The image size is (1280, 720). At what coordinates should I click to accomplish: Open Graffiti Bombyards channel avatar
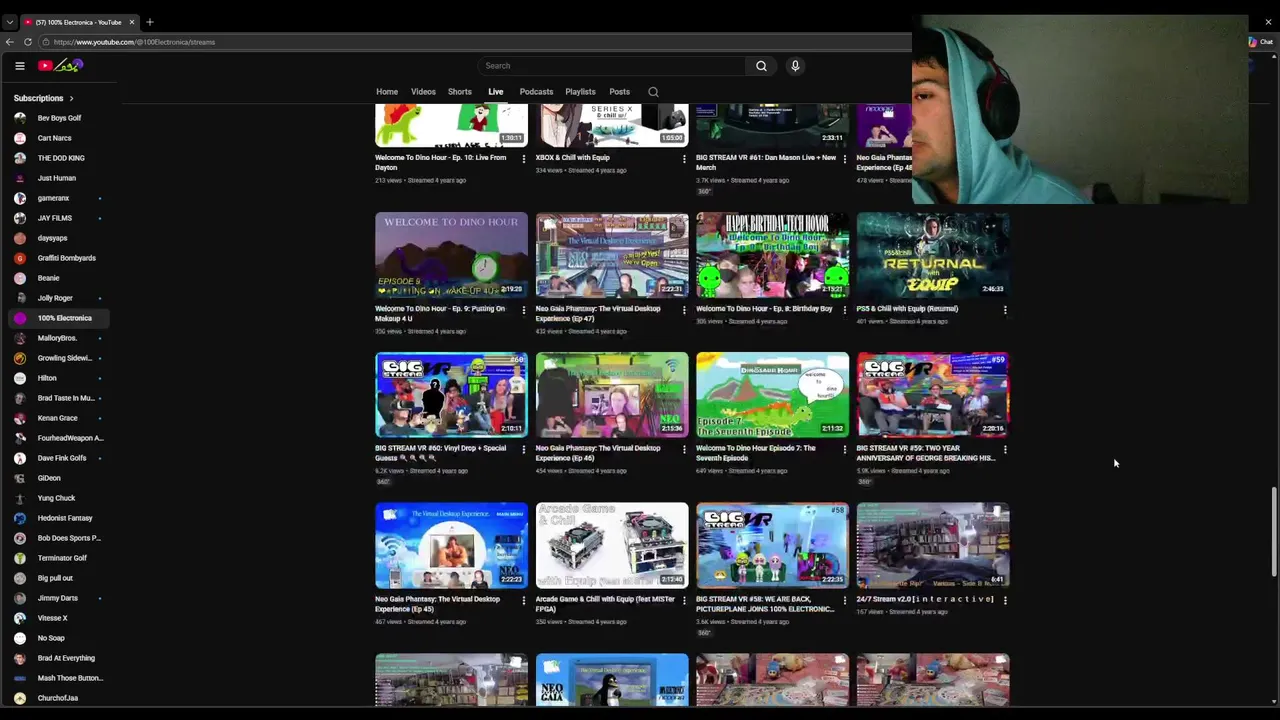click(20, 258)
